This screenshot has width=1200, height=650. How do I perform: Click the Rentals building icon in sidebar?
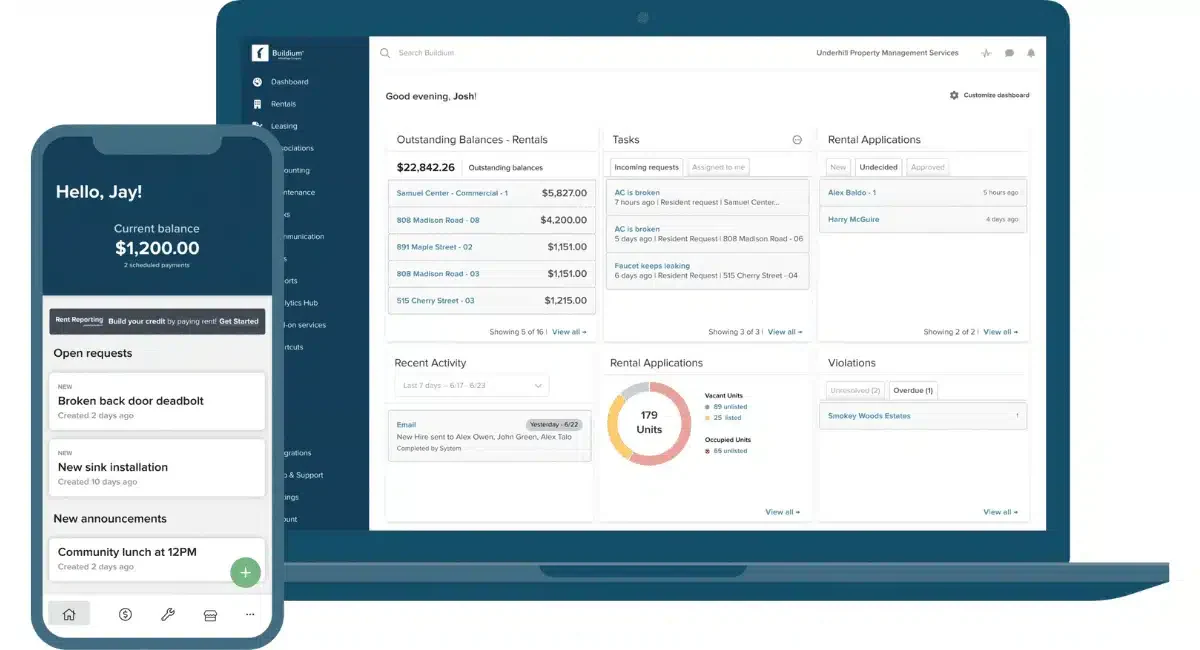pos(257,104)
